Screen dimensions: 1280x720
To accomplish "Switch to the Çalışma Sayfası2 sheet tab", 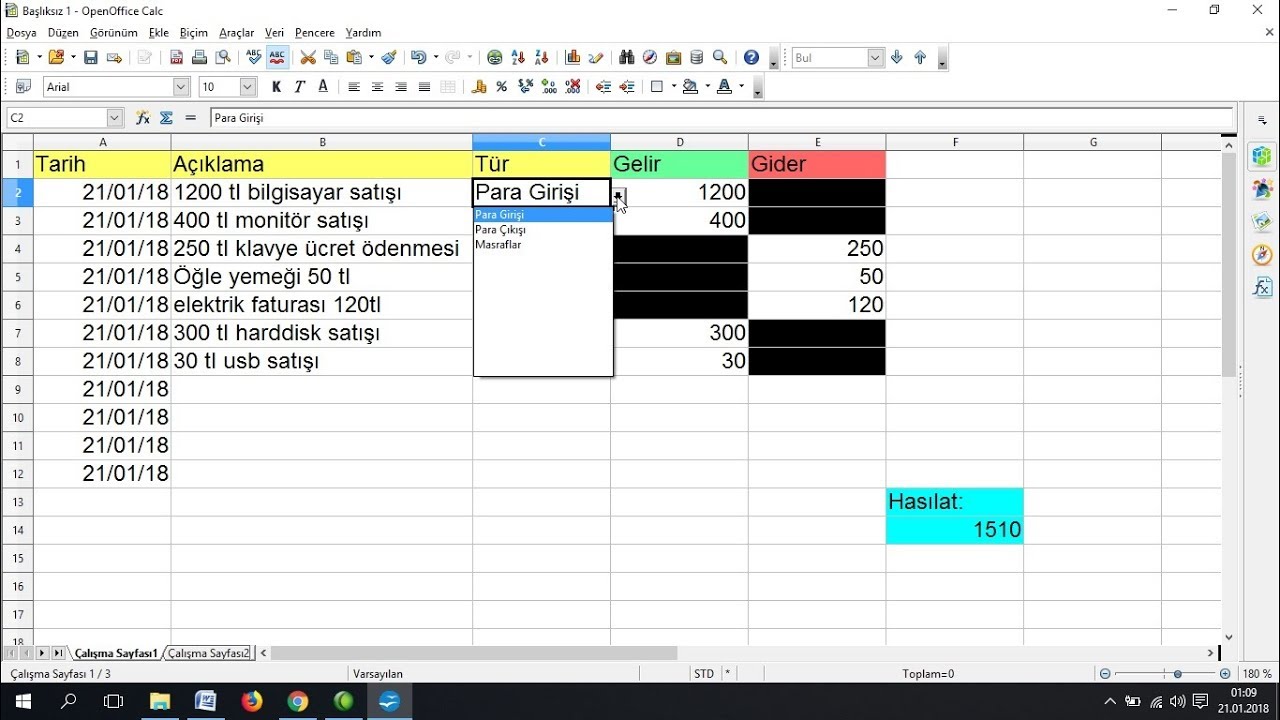I will click(x=209, y=653).
